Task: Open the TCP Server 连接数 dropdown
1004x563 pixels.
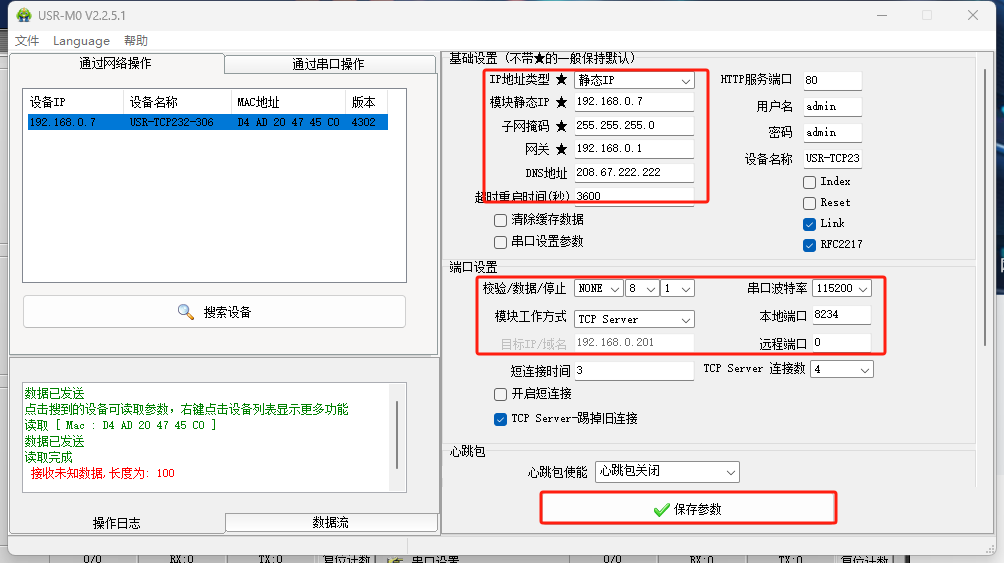Action: 841,370
